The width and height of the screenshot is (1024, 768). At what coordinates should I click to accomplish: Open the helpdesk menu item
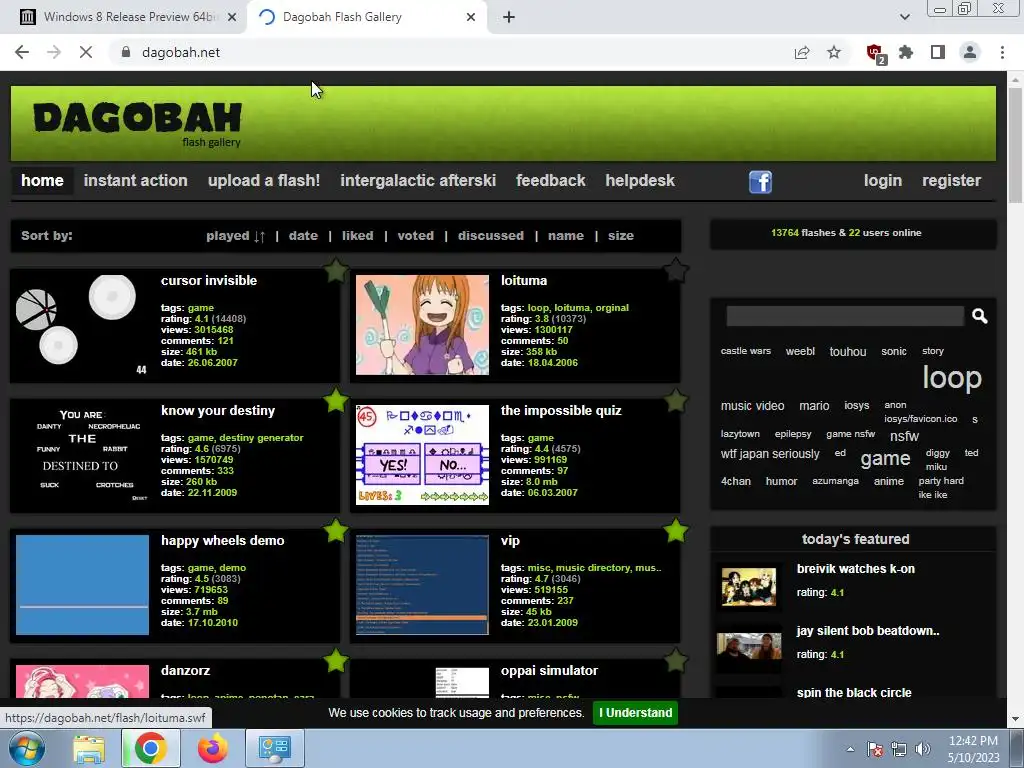point(640,181)
